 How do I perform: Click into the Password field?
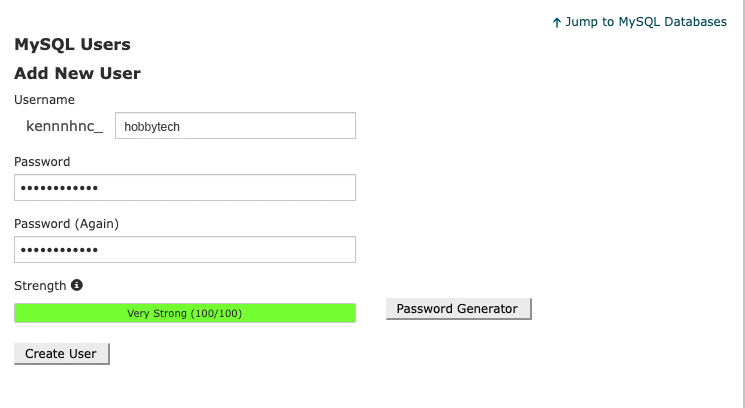point(185,188)
